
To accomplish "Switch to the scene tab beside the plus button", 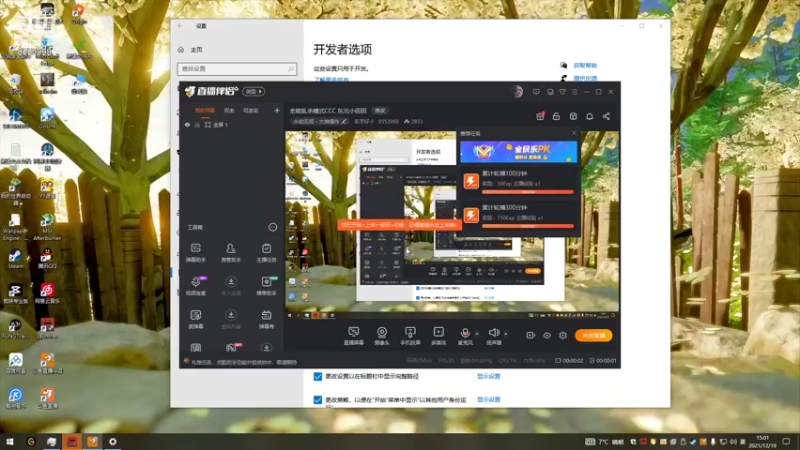I will (x=251, y=110).
